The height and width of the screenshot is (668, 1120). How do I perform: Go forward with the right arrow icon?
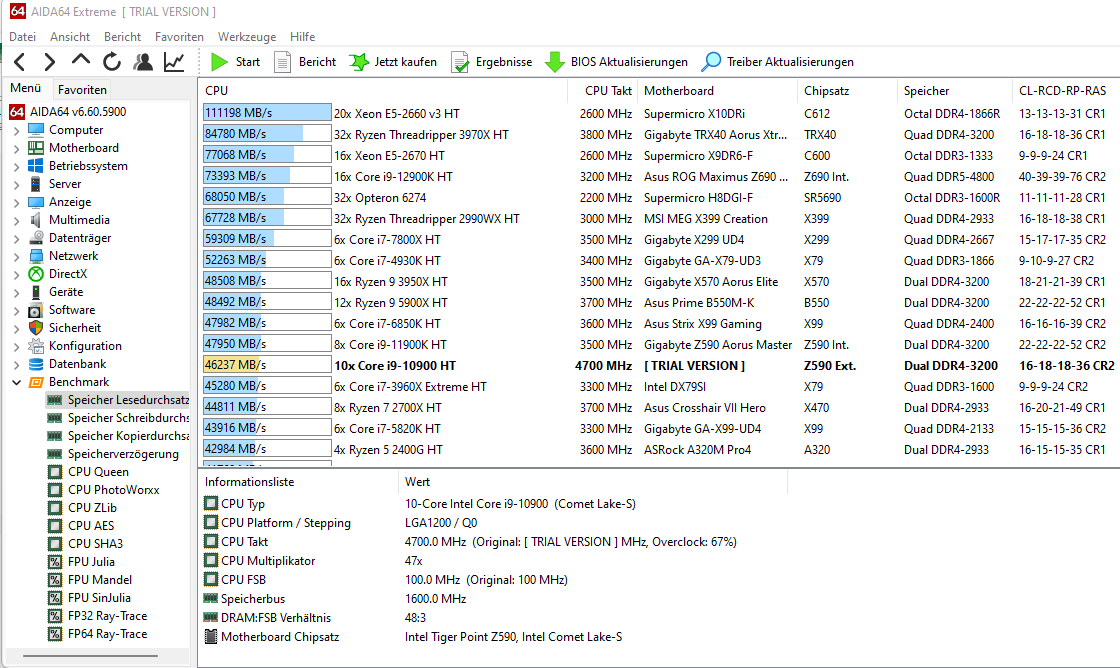point(49,62)
